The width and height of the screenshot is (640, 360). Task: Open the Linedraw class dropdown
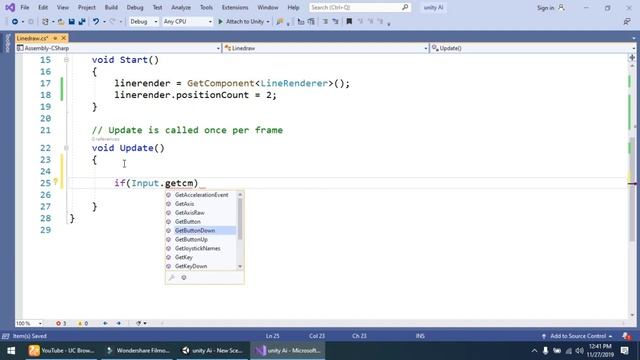coord(325,48)
